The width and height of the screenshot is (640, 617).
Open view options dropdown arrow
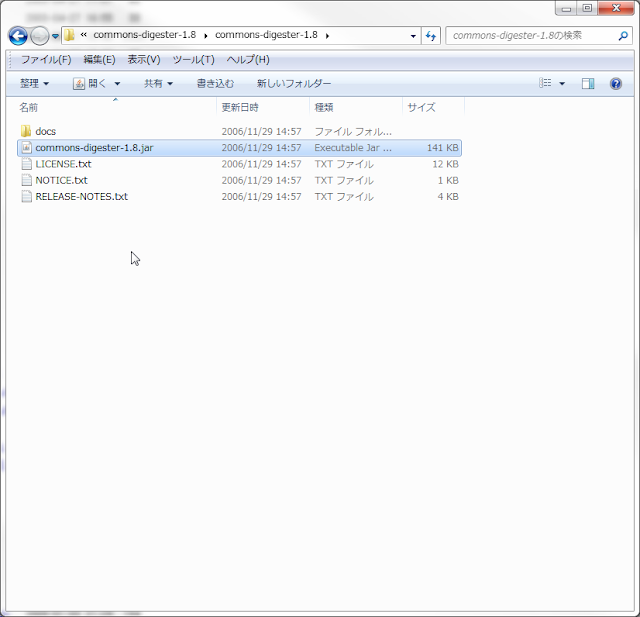[x=562, y=84]
